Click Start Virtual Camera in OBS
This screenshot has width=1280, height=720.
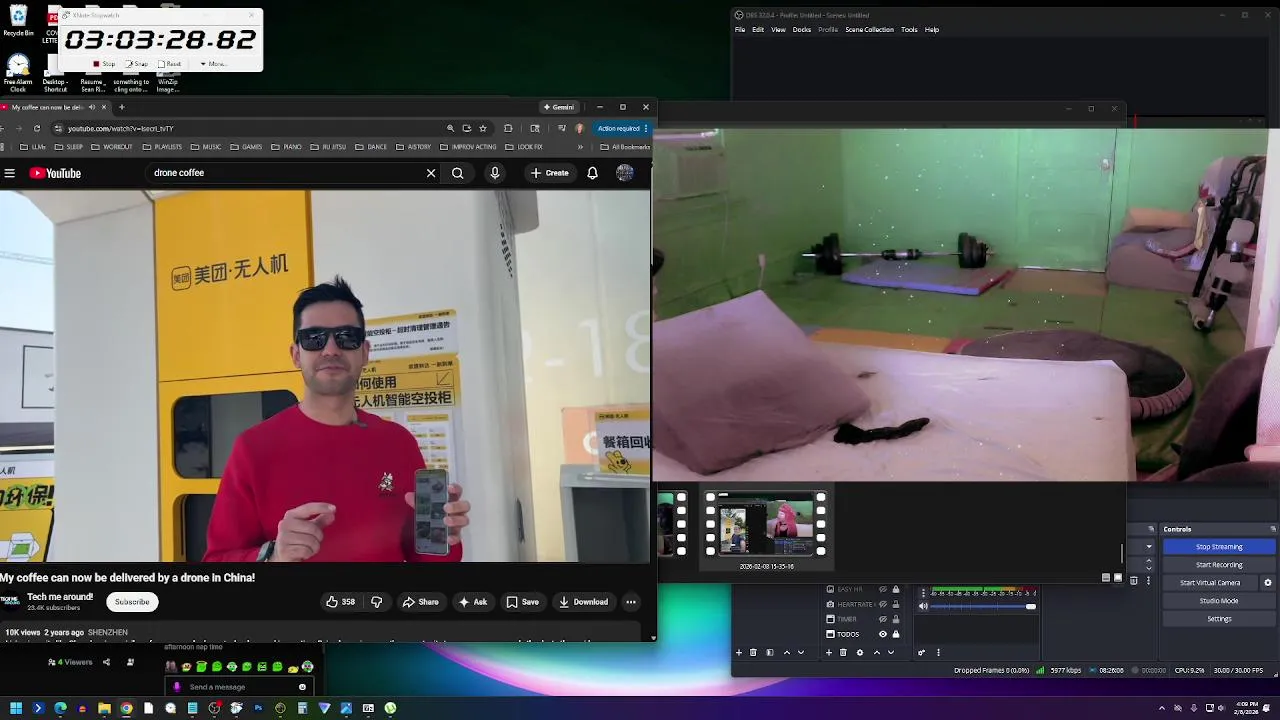click(x=1210, y=583)
